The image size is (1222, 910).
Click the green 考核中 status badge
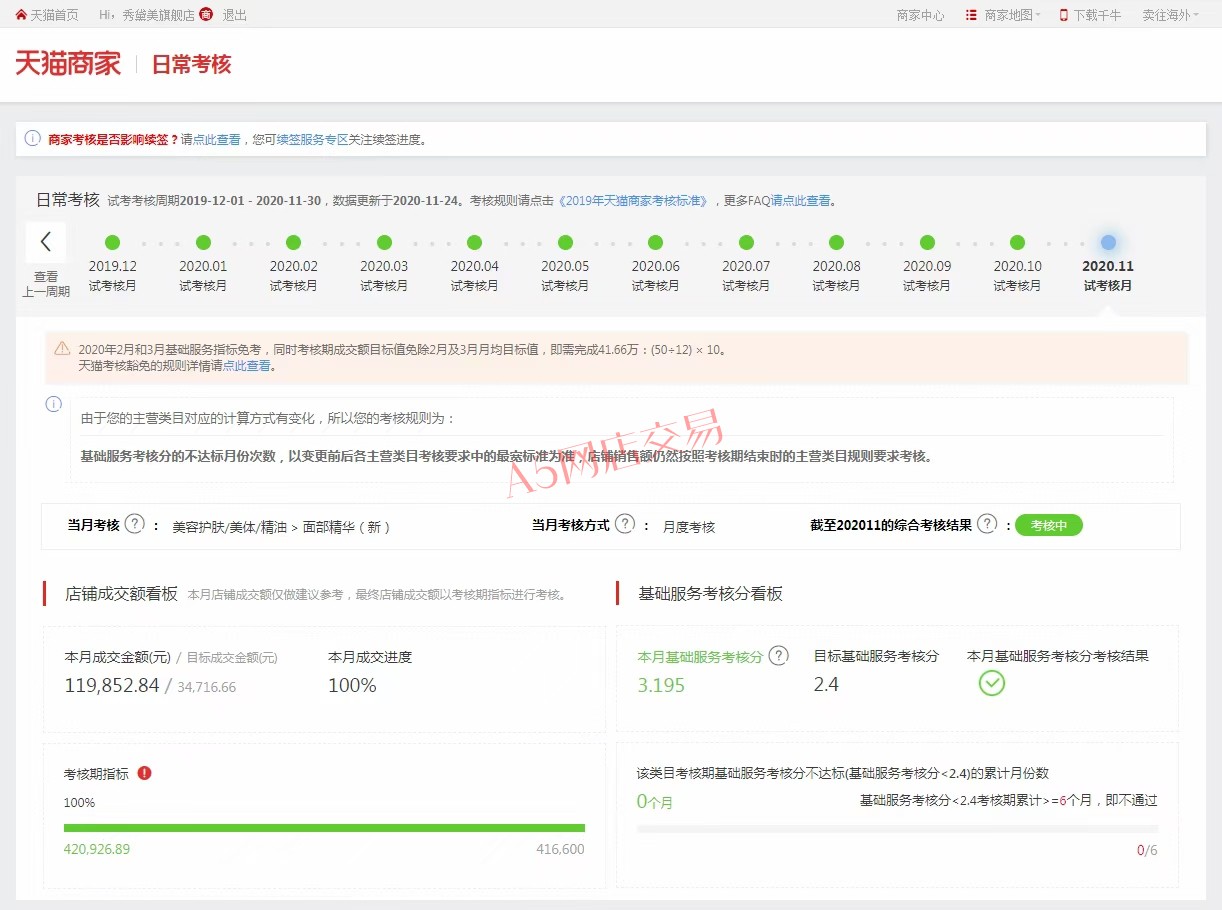click(1049, 526)
